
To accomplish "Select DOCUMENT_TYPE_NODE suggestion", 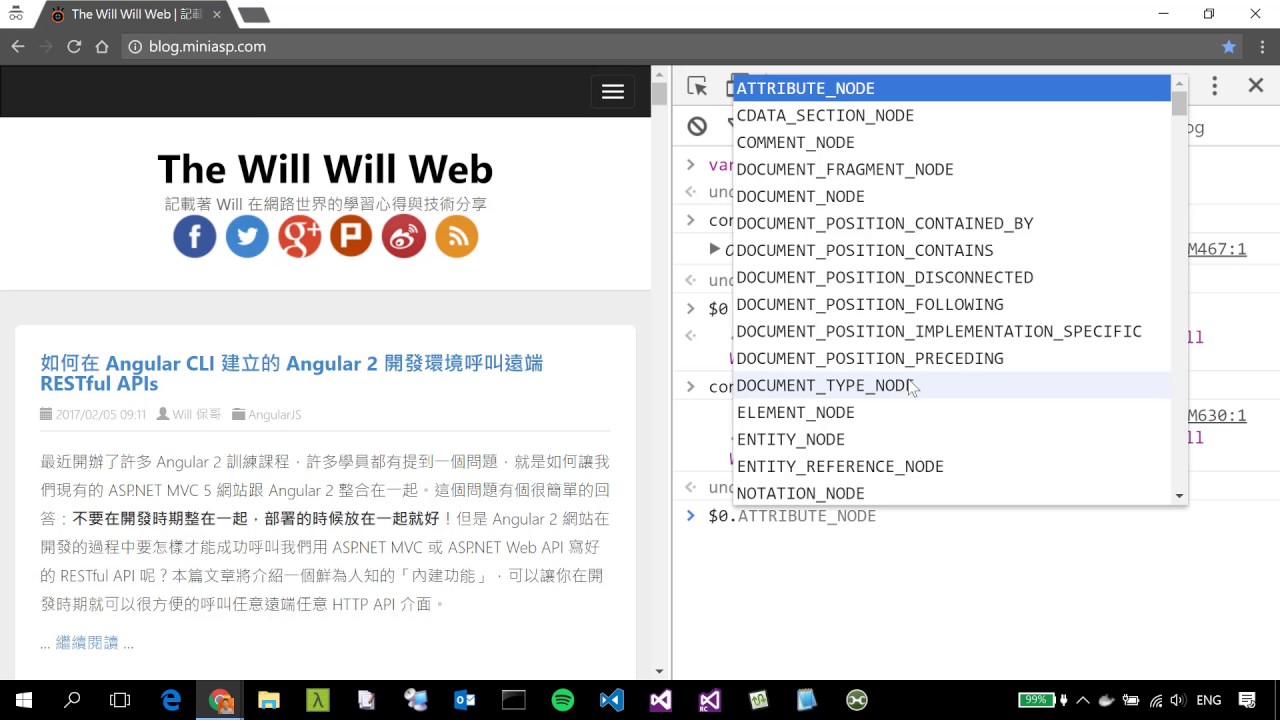I will (x=952, y=385).
